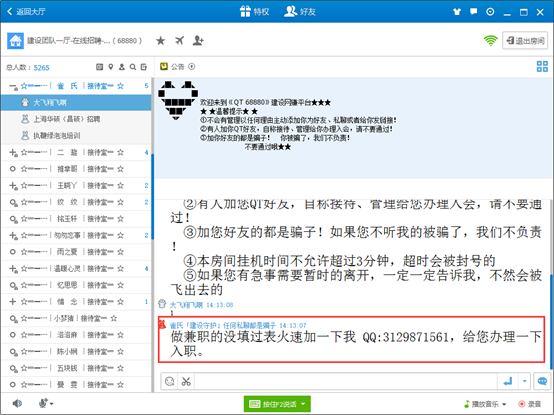Click the blue house room icon

coord(15,41)
